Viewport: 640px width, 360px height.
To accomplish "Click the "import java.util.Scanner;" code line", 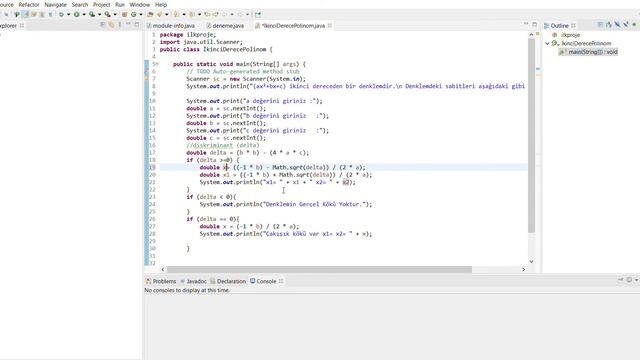I will click(201, 42).
